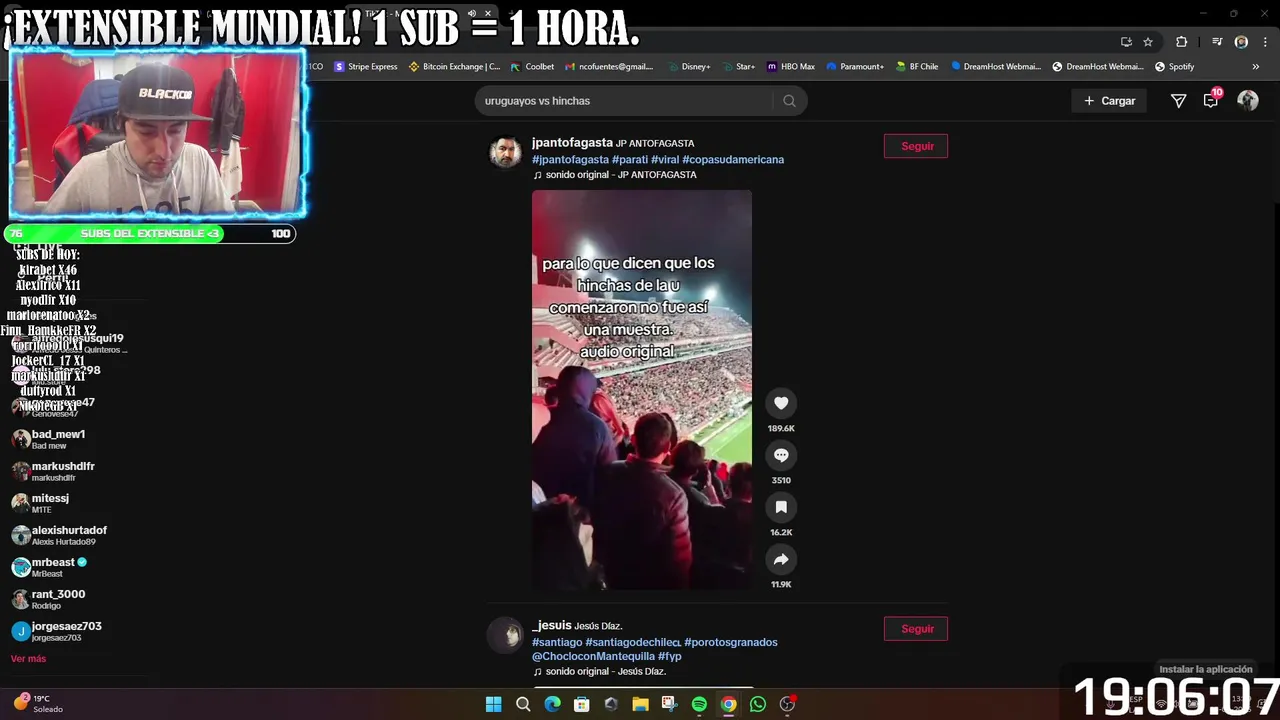Open Chrome media control icon
The height and width of the screenshot is (720, 1280).
(x=1217, y=42)
